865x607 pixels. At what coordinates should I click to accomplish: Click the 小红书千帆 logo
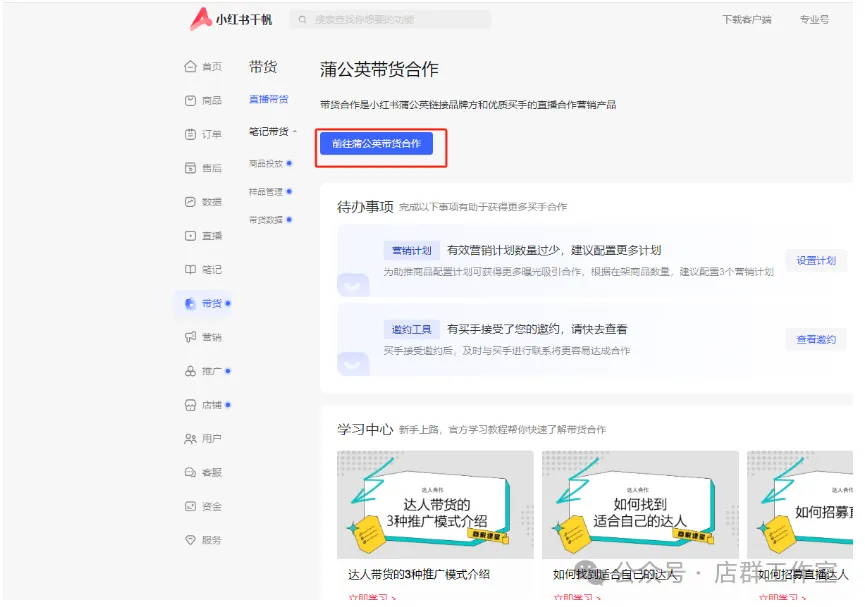[231, 19]
